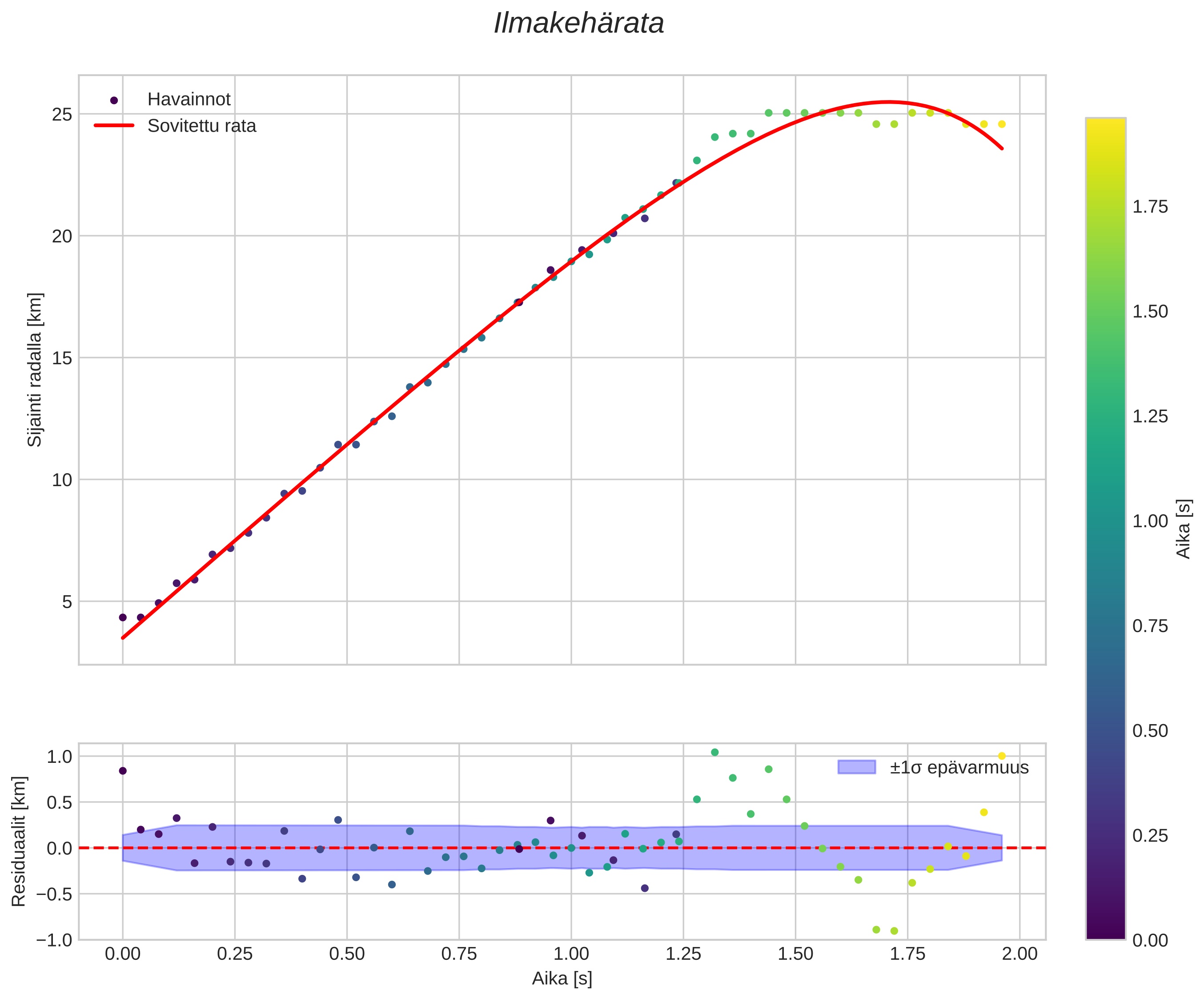Click the Sijainti radalla [km] axis label
The width and height of the screenshot is (1204, 999).
click(35, 370)
